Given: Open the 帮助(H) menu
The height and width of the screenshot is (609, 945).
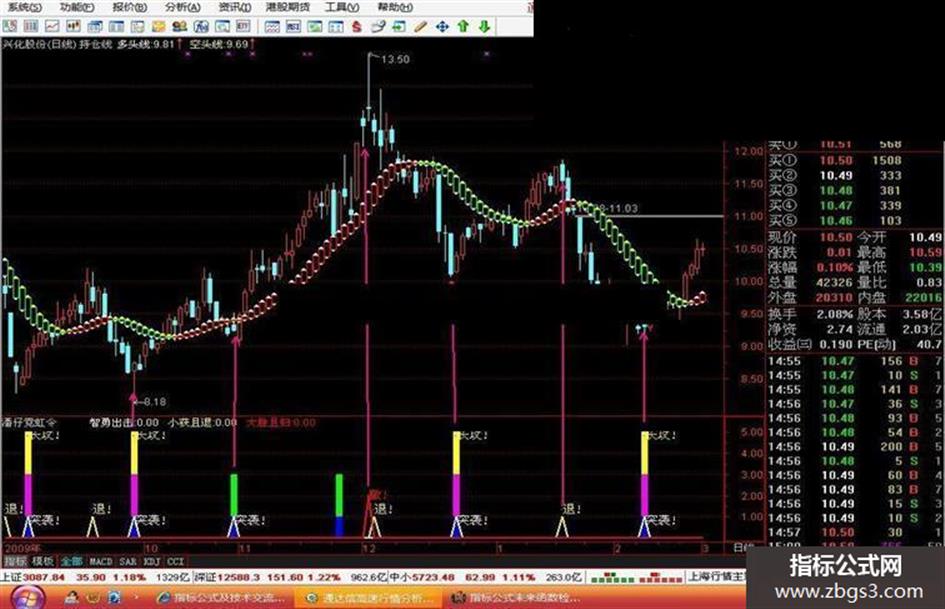Looking at the screenshot, I should click(x=394, y=7).
